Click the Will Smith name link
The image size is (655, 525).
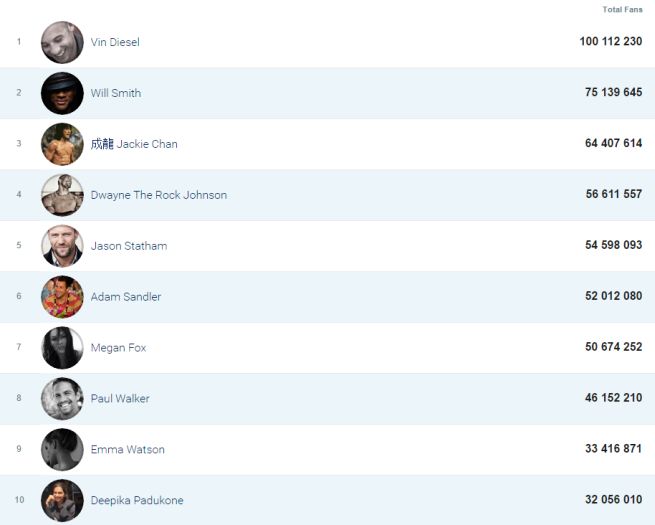point(116,94)
